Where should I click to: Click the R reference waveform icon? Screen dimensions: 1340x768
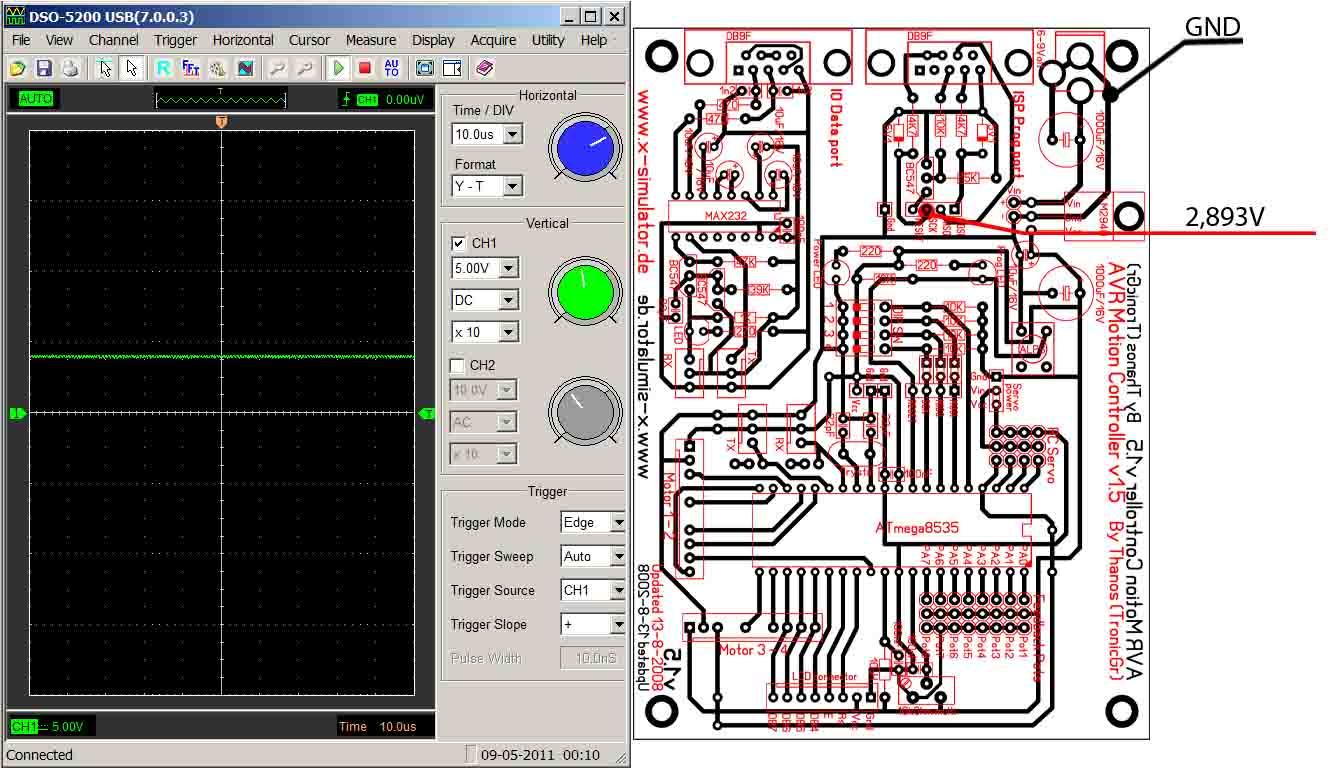(x=163, y=68)
